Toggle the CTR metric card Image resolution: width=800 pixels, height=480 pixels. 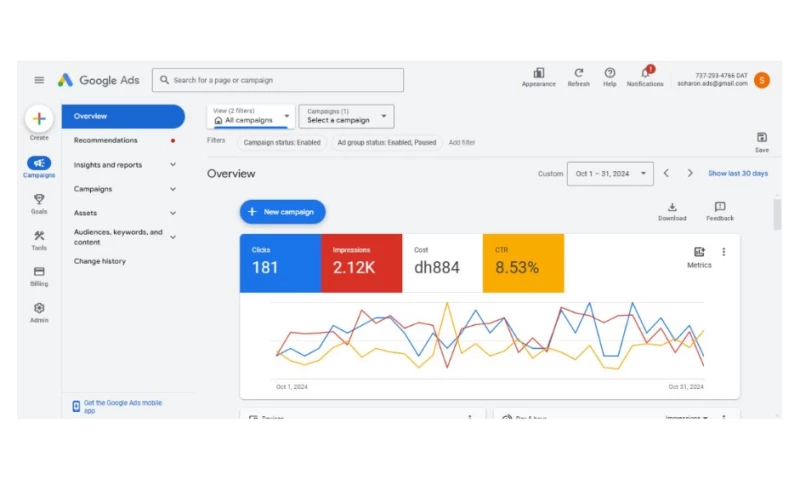(x=523, y=263)
